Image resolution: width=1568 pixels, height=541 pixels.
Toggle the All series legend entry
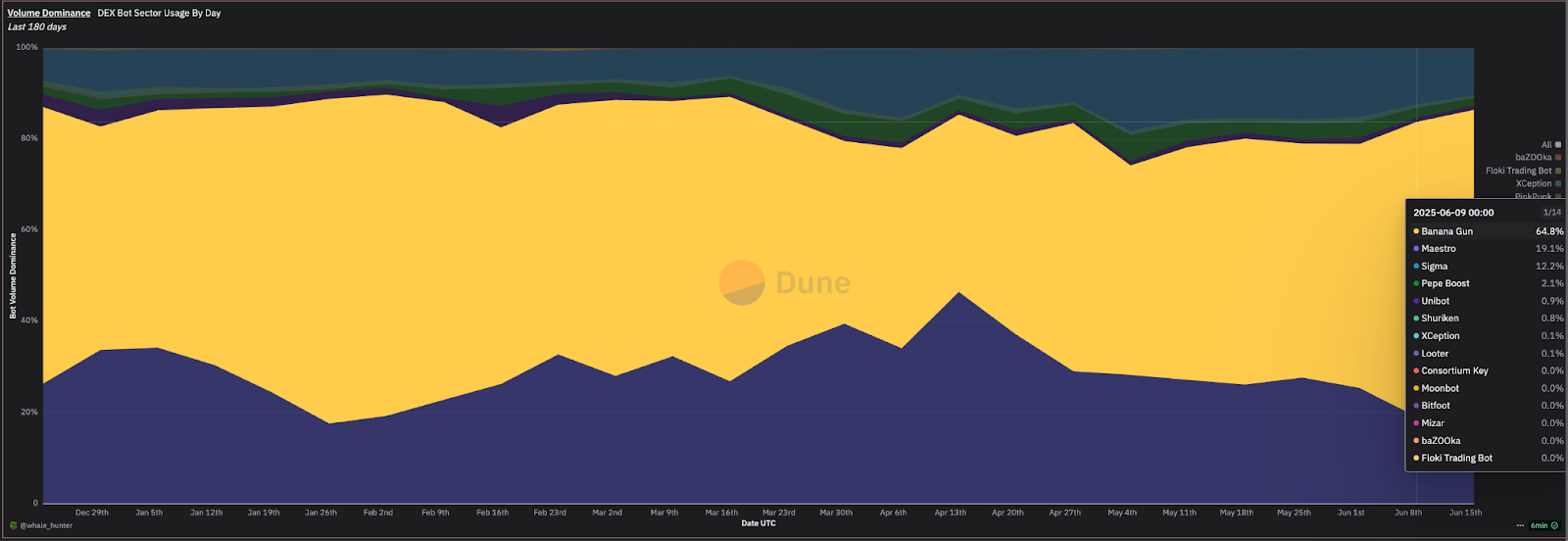[1551, 144]
